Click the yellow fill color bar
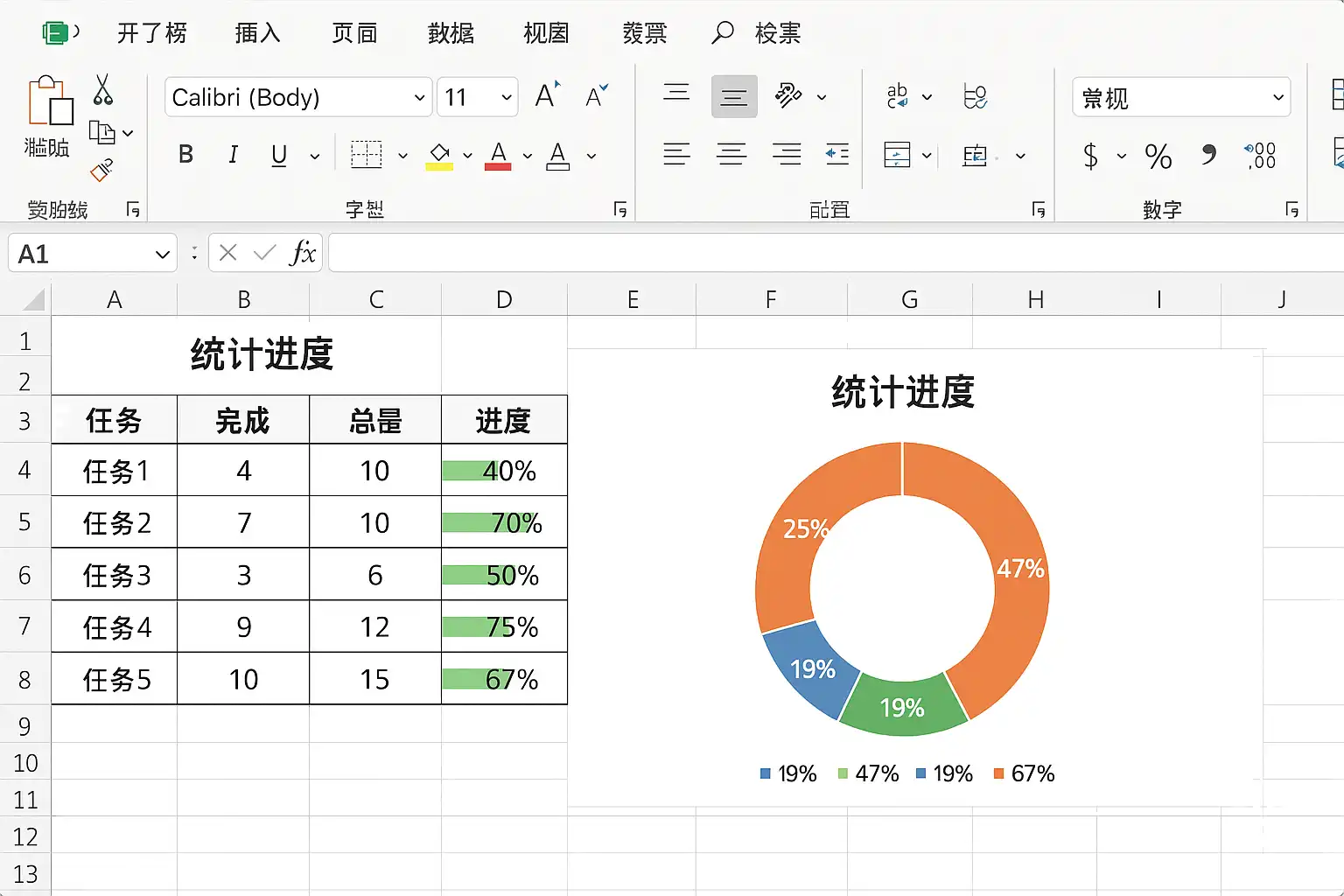 [x=439, y=166]
